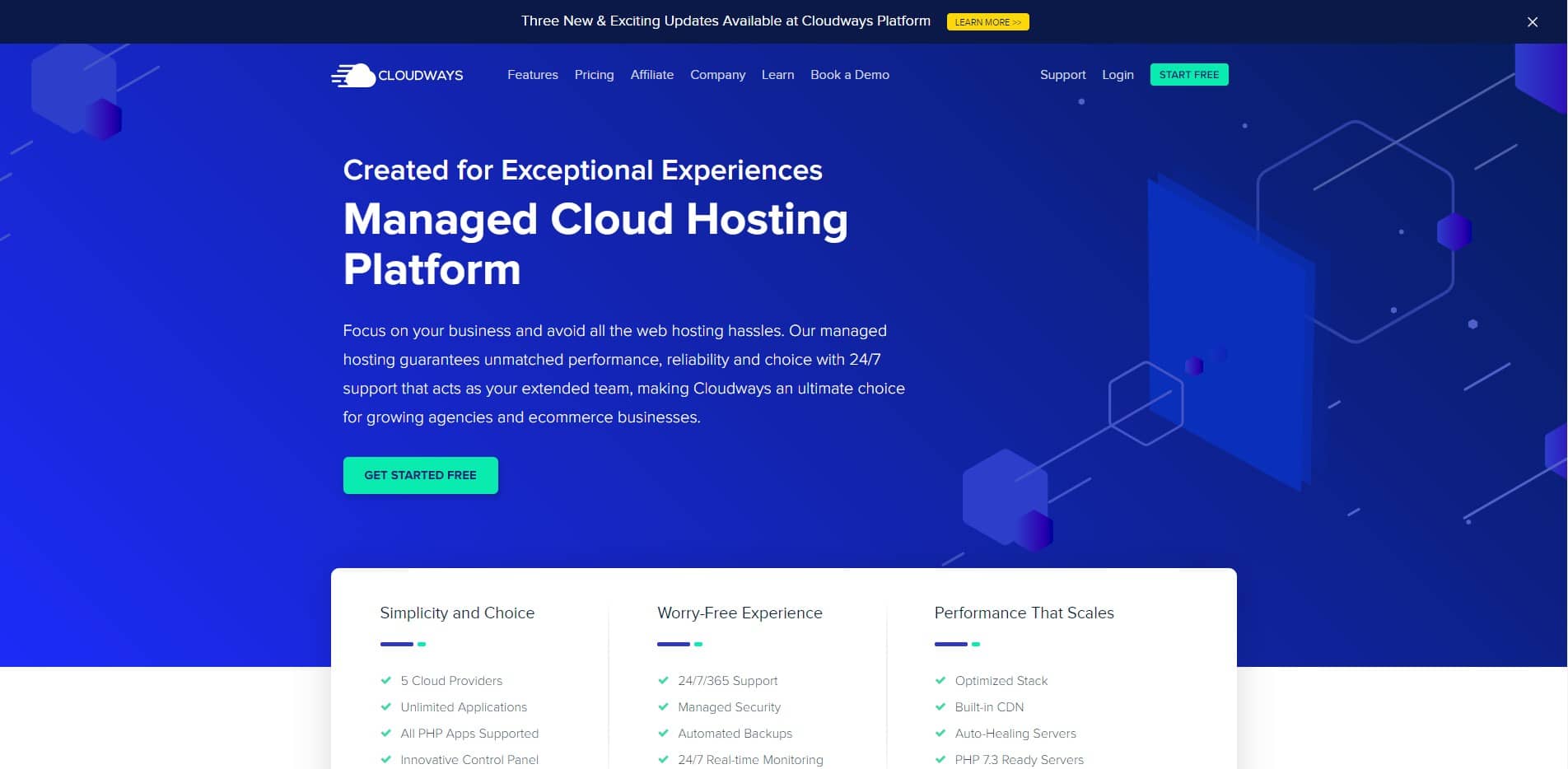The width and height of the screenshot is (1568, 769).
Task: Click the Optimized Stack text
Action: tap(1001, 681)
